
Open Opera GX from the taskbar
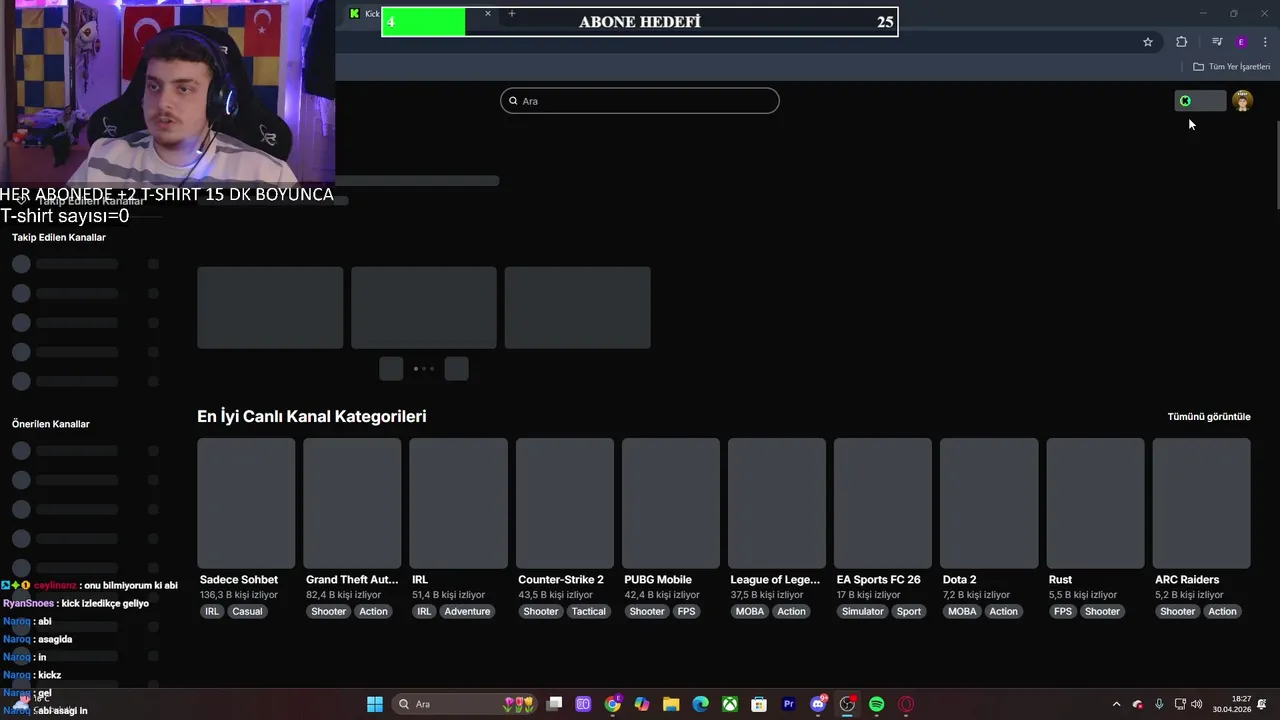point(906,705)
